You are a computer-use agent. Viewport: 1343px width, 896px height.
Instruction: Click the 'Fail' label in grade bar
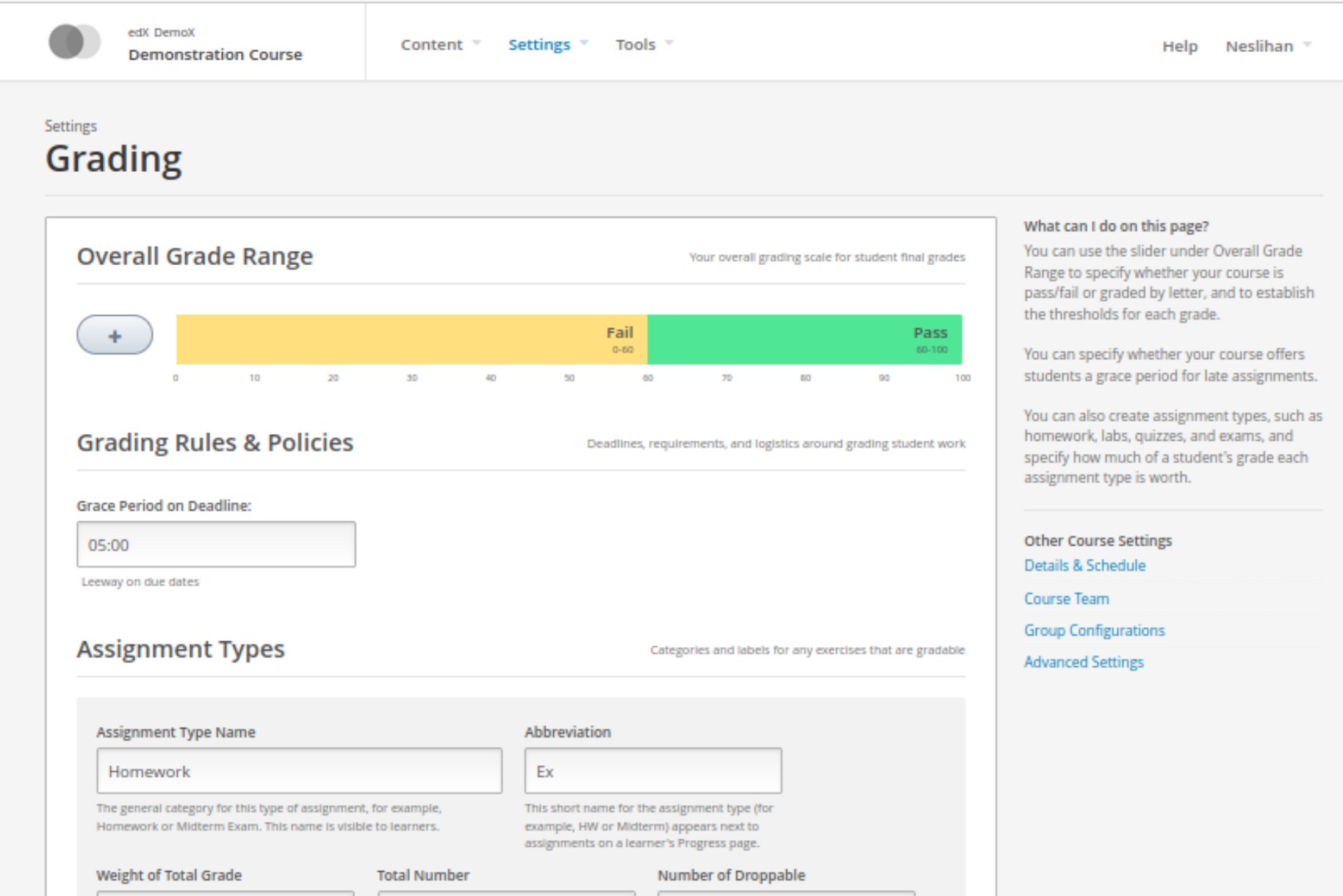(x=619, y=333)
